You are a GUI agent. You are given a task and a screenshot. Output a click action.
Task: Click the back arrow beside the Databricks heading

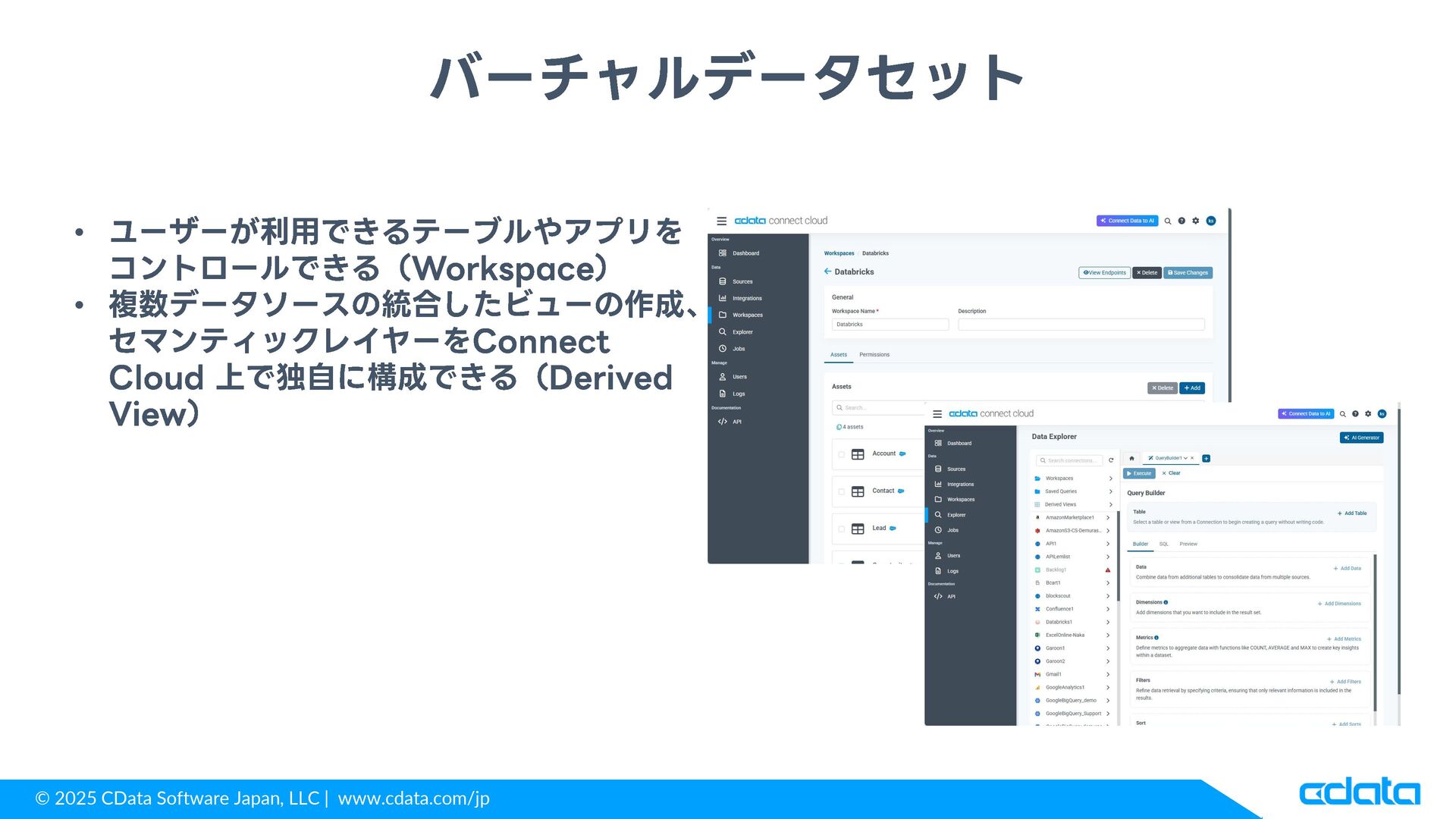click(827, 271)
